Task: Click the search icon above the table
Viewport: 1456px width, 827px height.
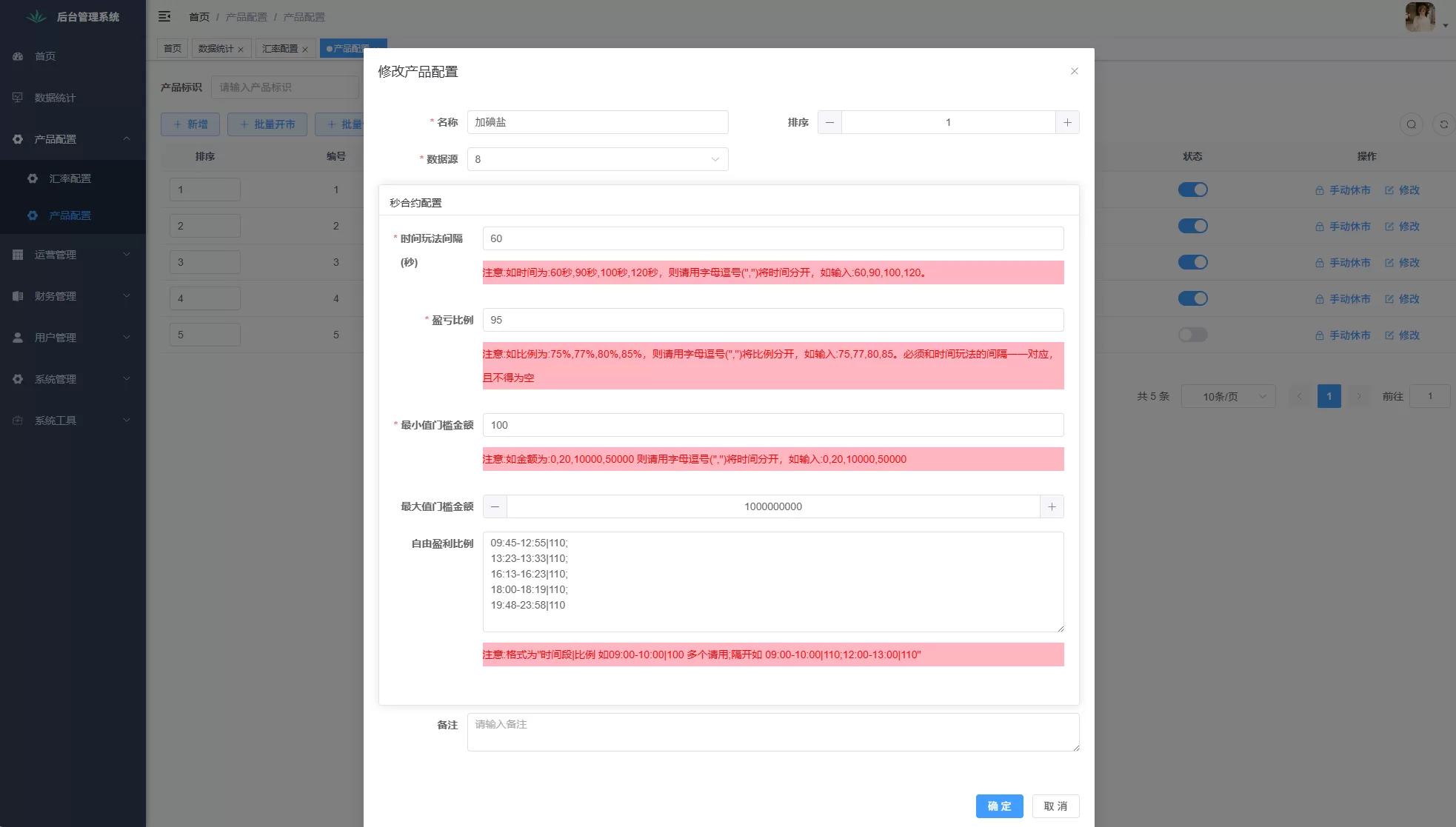Action: 1411,124
